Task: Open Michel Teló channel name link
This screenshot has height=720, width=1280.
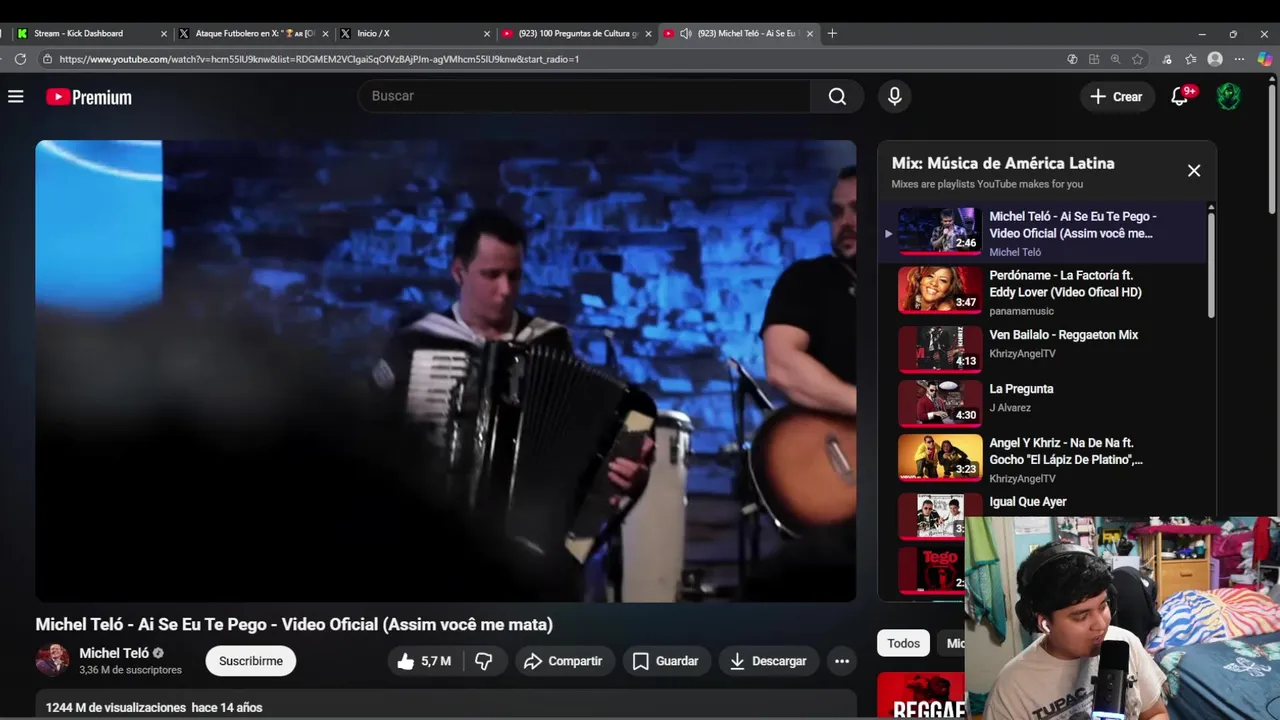Action: coord(114,653)
